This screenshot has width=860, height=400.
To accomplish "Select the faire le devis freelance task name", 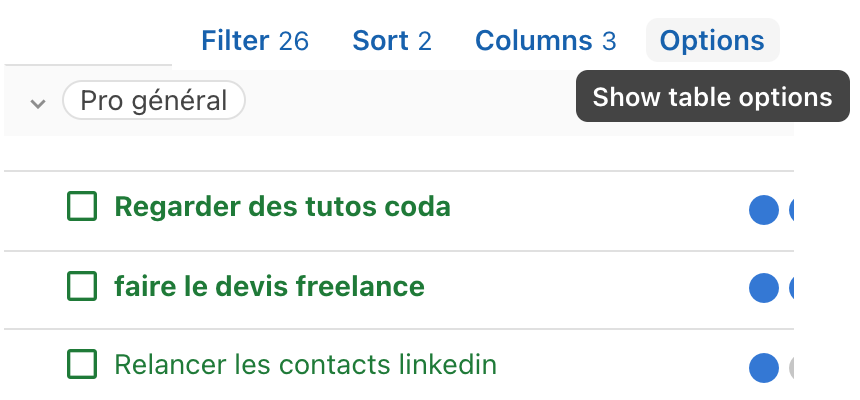I will click(x=269, y=287).
